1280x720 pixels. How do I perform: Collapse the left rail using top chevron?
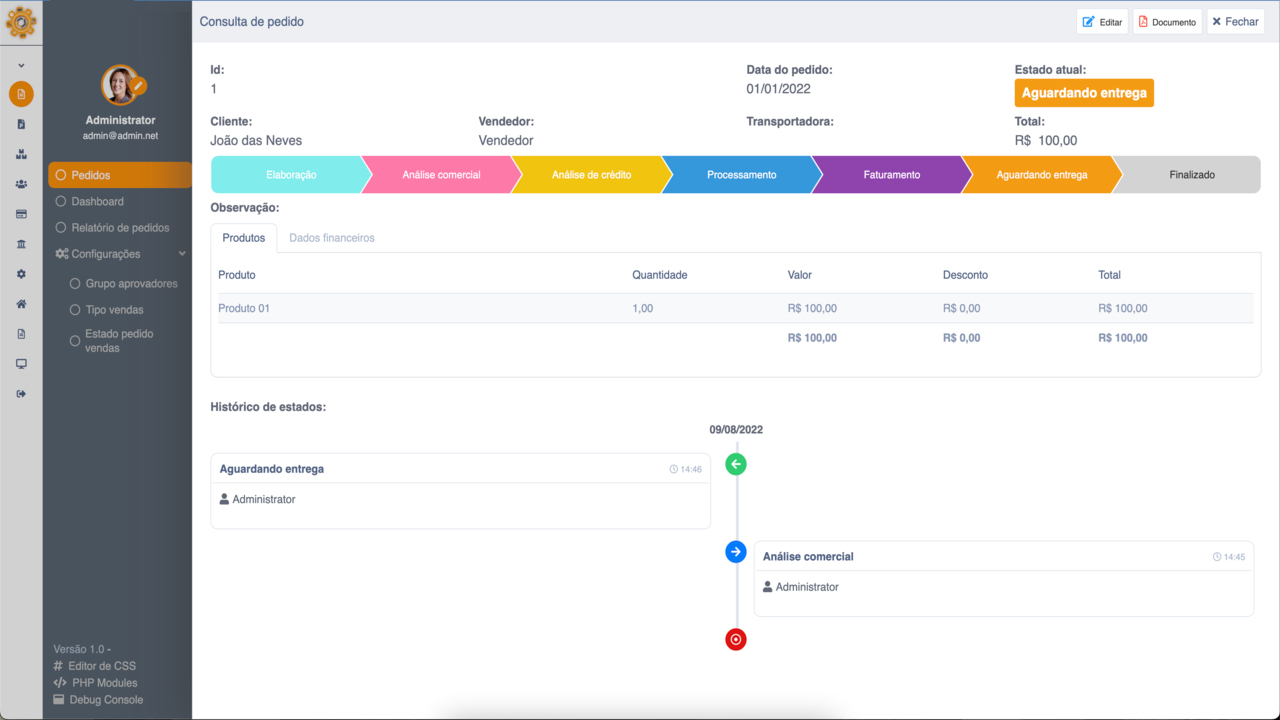coord(21,66)
